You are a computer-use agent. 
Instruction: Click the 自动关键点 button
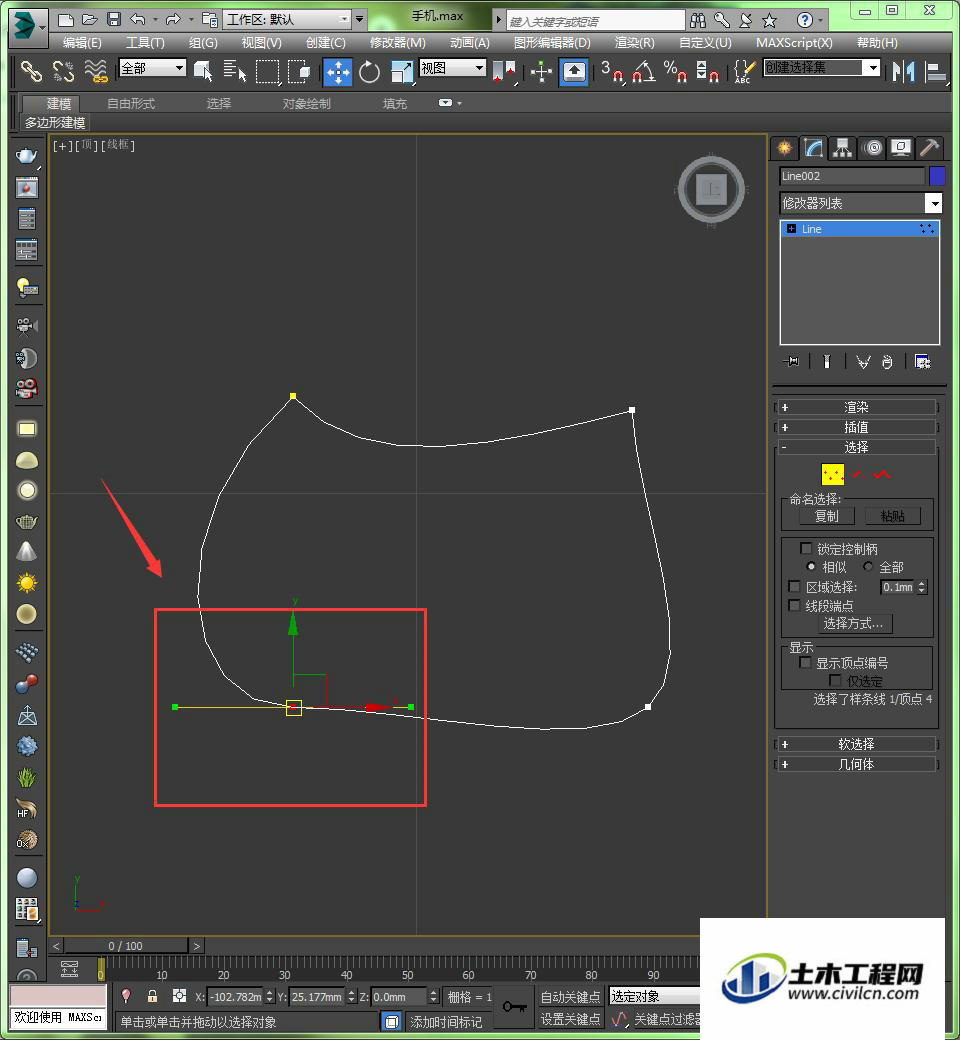[570, 996]
